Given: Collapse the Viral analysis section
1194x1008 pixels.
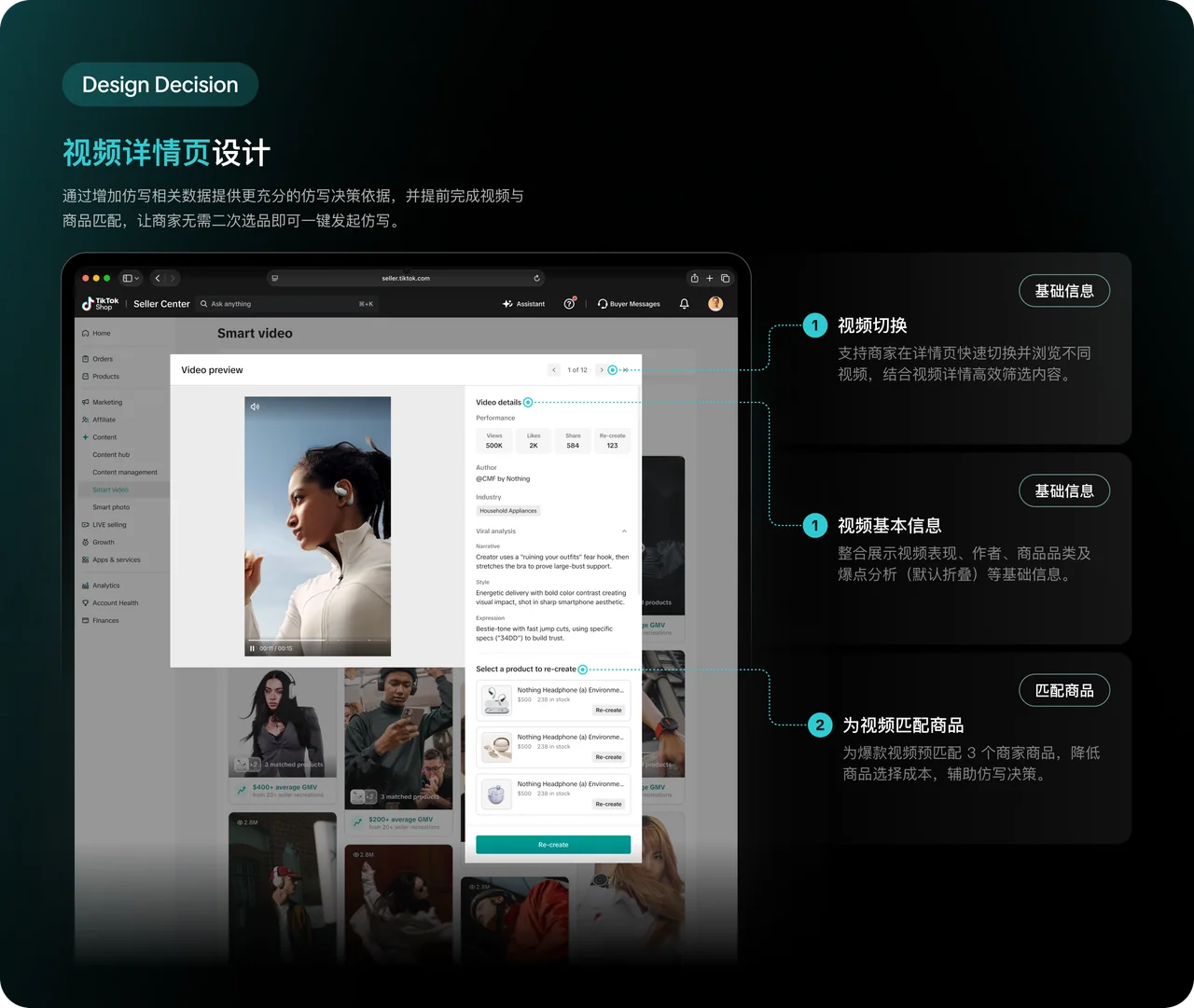Looking at the screenshot, I should tap(624, 532).
